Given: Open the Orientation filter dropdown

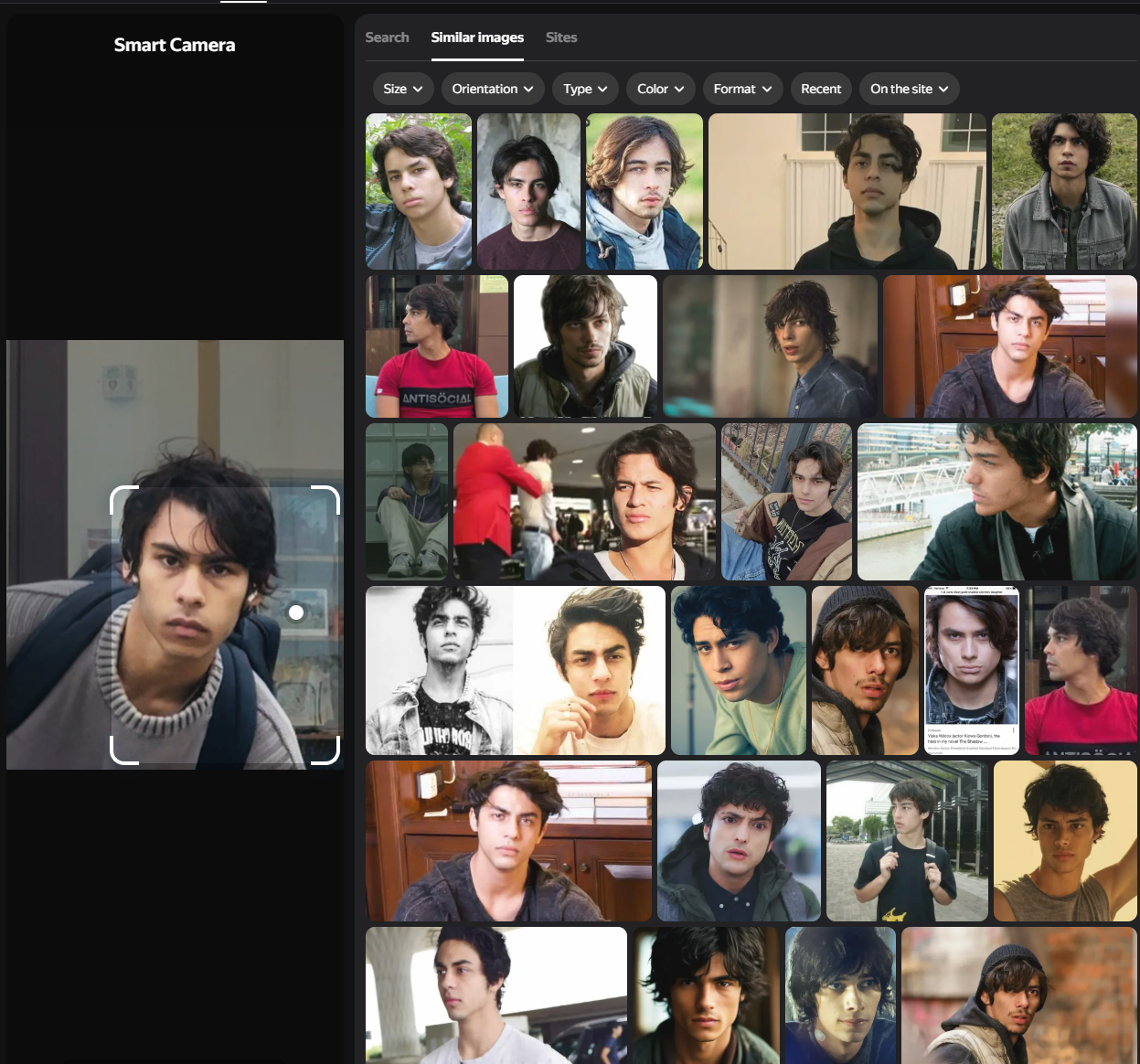Looking at the screenshot, I should click(494, 89).
